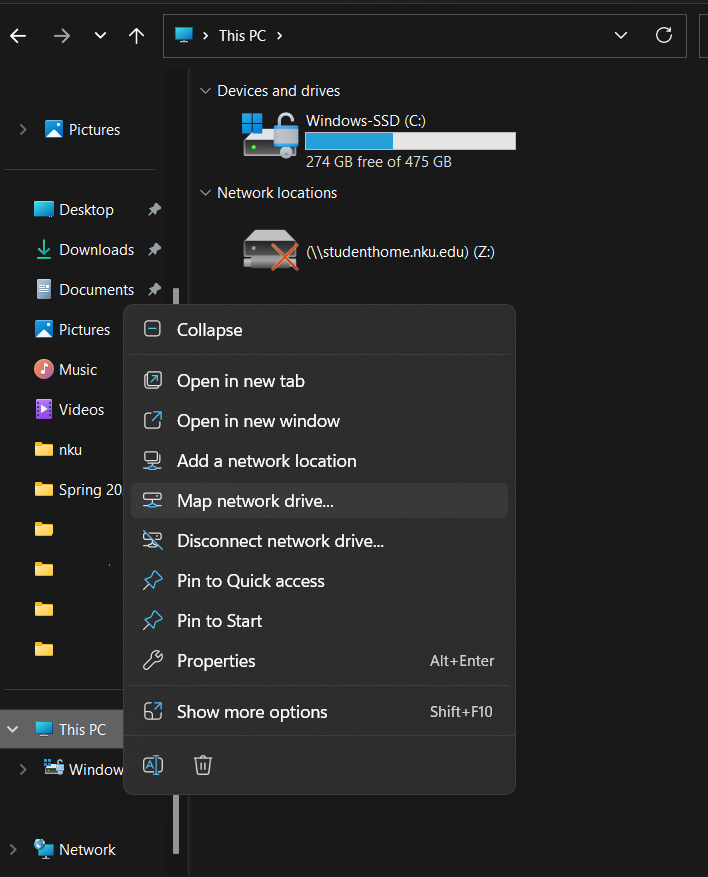This screenshot has width=708, height=877.
Task: Click the Delete trash icon in context menu
Action: 203,765
